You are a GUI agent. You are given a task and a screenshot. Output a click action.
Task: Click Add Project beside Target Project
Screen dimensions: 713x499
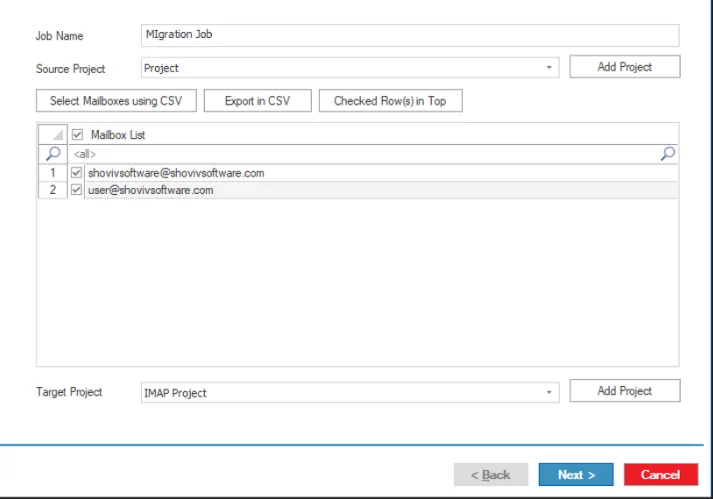click(625, 391)
